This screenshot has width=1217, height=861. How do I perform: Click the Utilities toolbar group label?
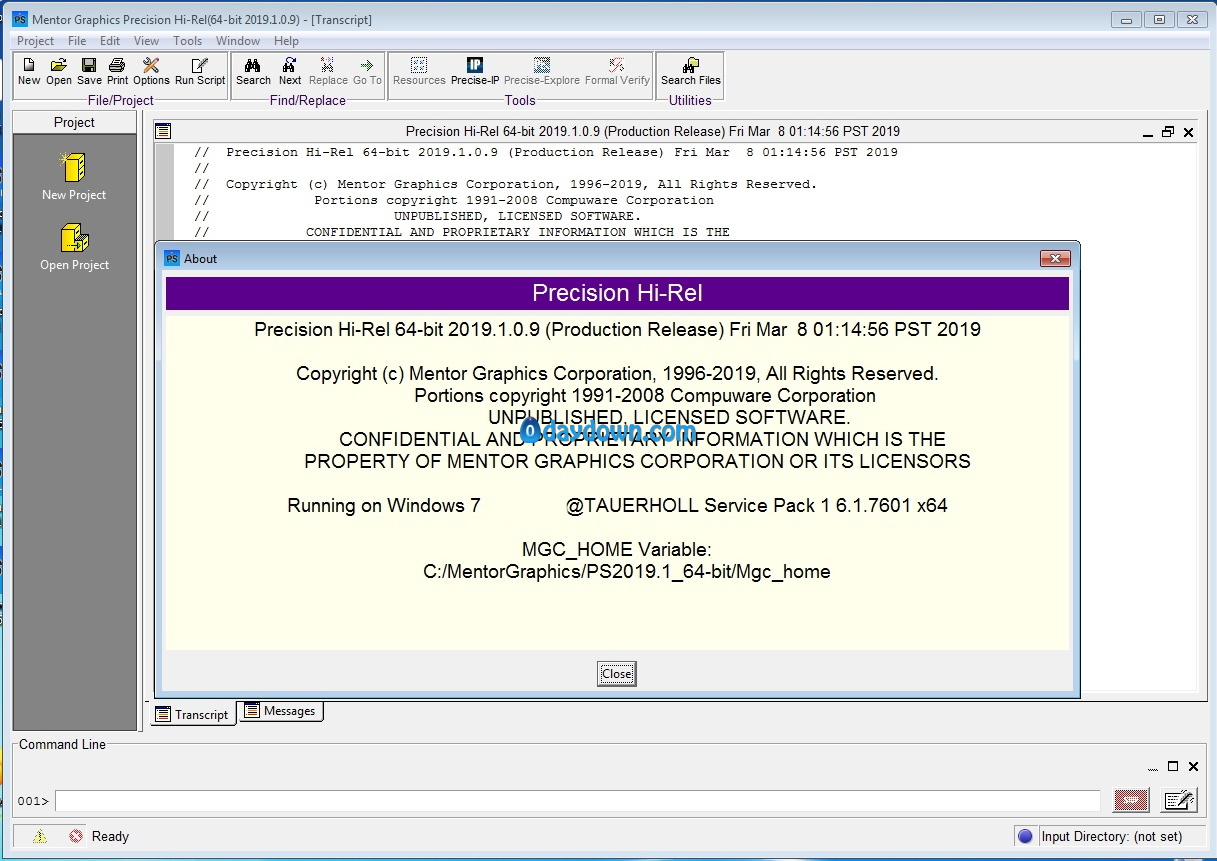tap(690, 100)
